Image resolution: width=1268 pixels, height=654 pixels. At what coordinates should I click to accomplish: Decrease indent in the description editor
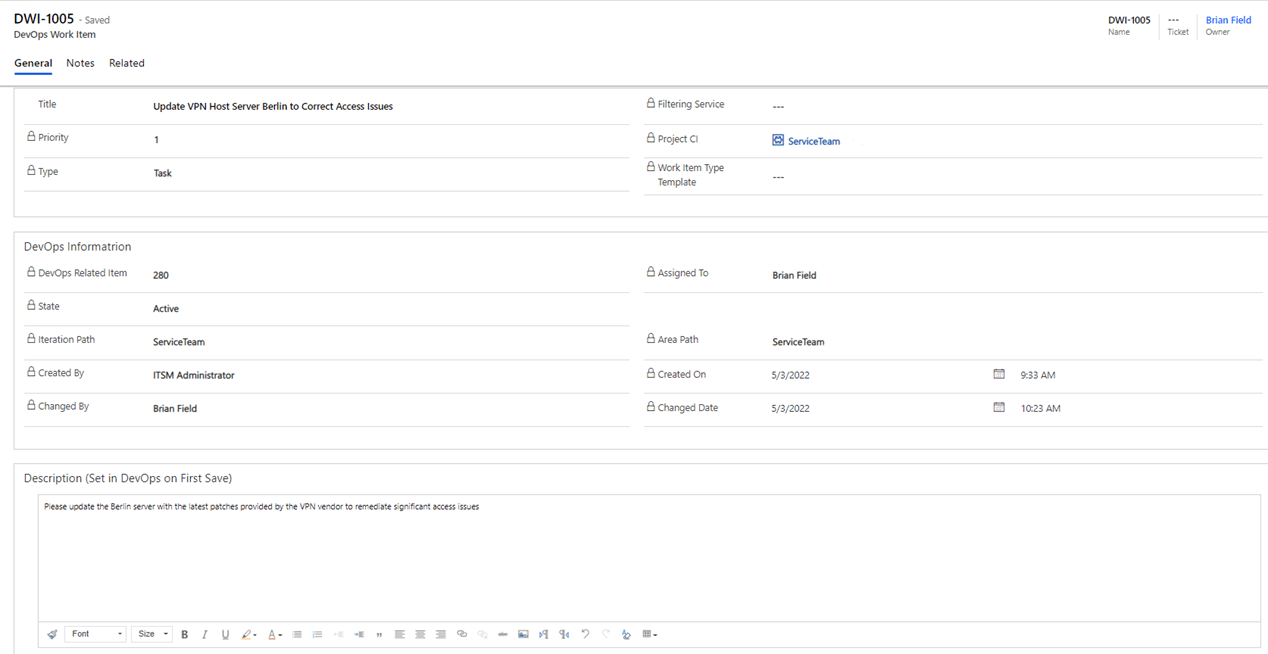point(338,634)
